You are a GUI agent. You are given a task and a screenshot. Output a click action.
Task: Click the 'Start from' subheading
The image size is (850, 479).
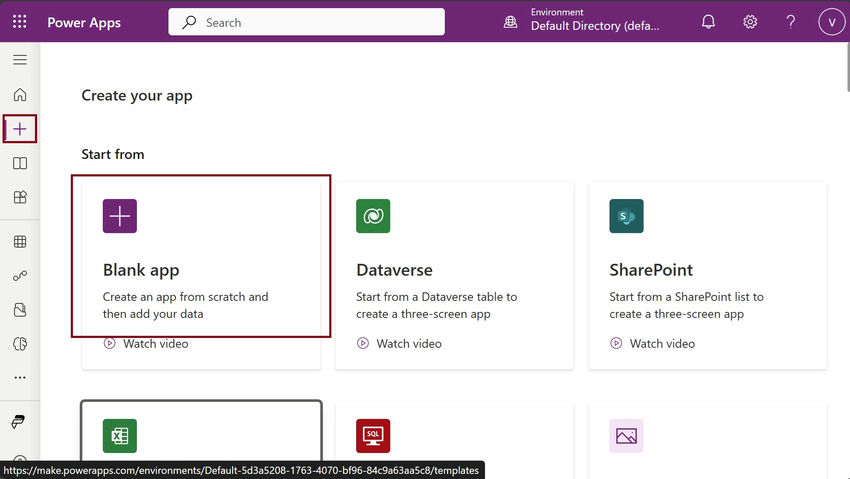coord(113,154)
